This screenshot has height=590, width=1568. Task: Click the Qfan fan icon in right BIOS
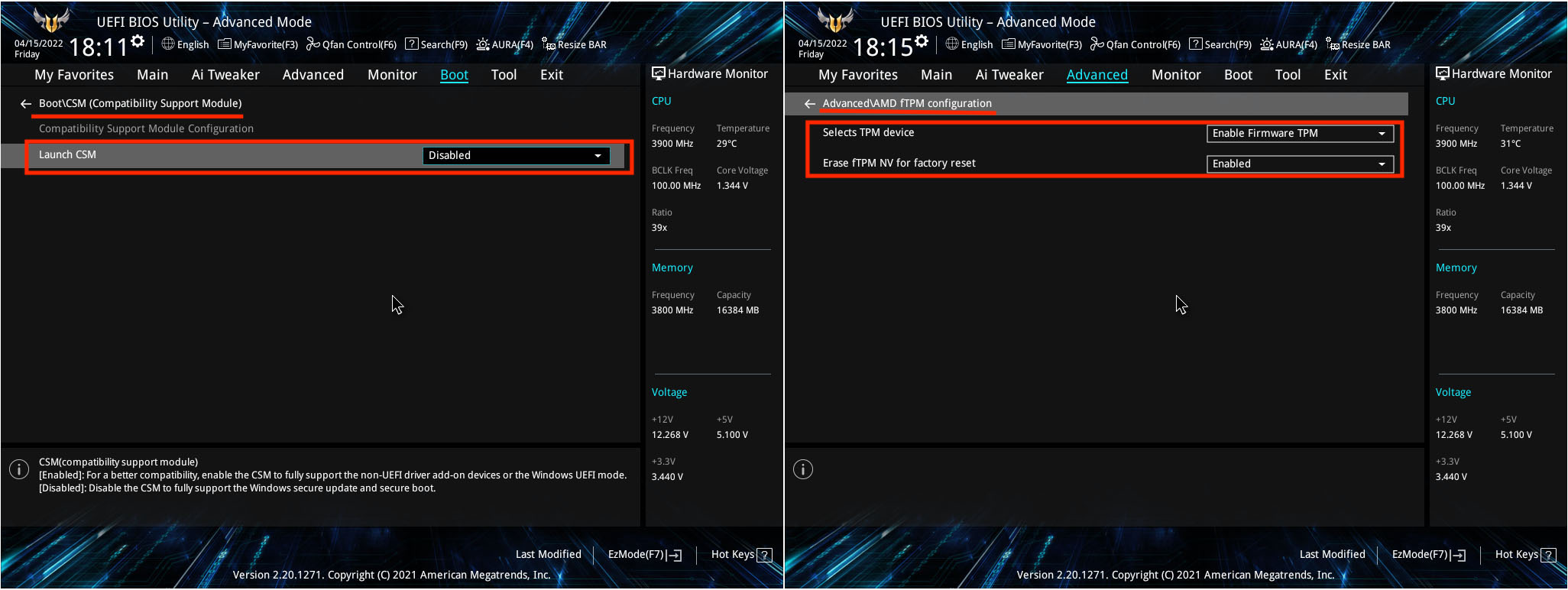tap(1097, 44)
